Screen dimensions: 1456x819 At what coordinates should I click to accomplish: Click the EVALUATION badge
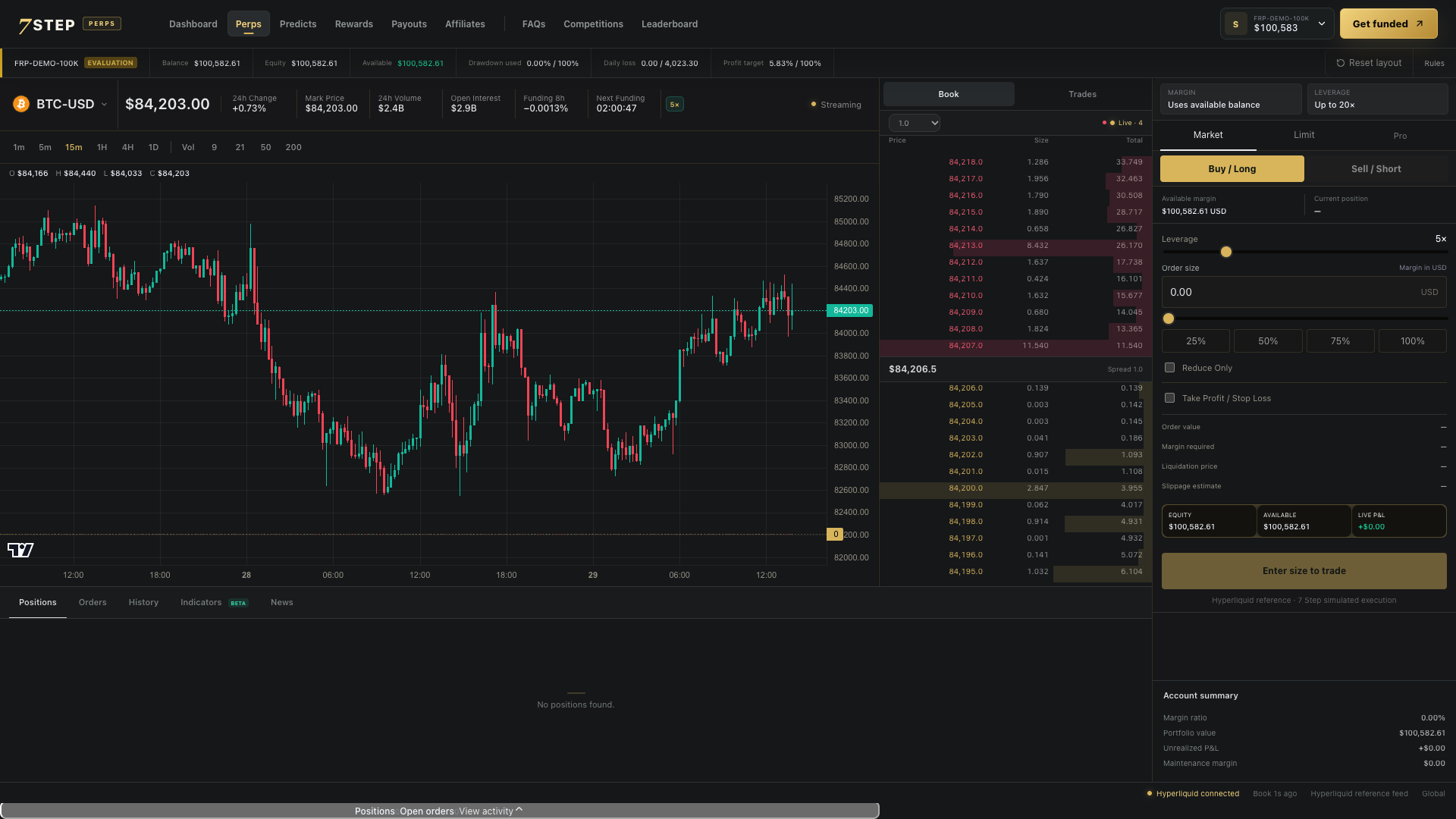point(111,63)
